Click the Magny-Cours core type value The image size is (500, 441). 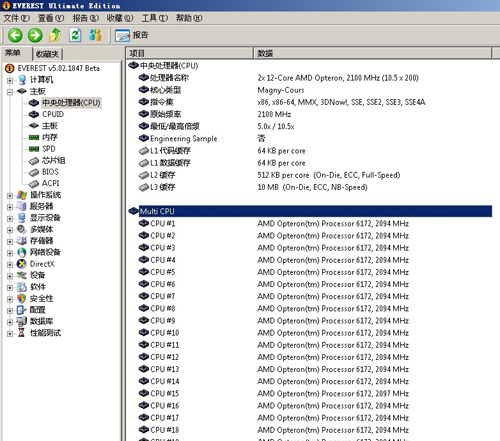pyautogui.click(x=281, y=90)
